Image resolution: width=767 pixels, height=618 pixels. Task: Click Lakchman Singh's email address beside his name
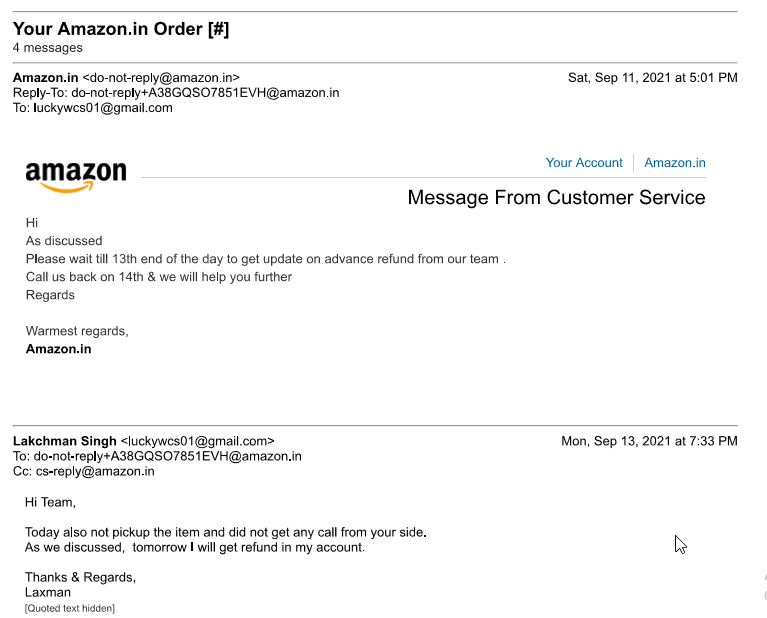tap(197, 441)
